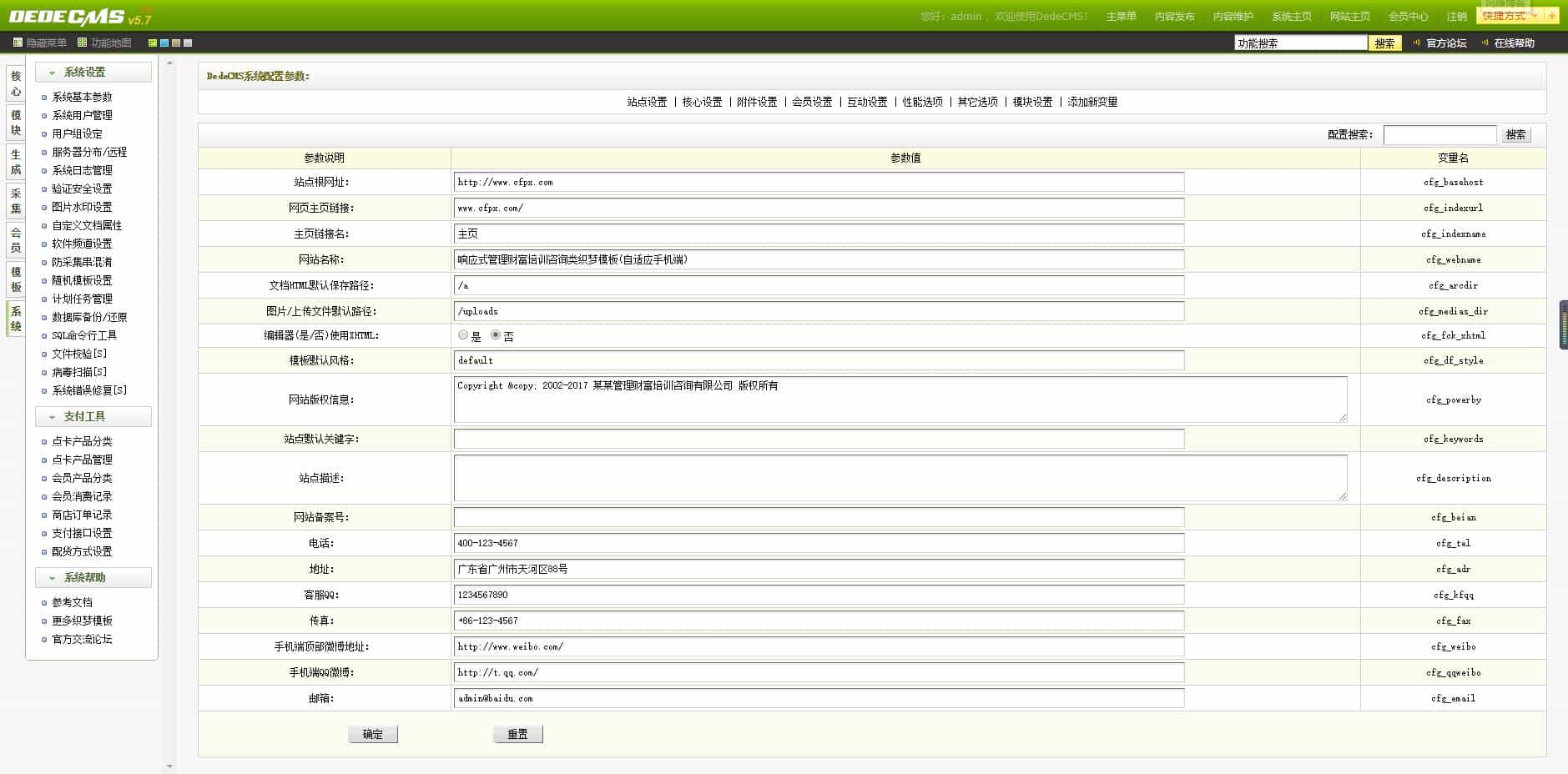Open the 快捷方式 dropdown
This screenshot has width=1568, height=774.
click(1510, 16)
